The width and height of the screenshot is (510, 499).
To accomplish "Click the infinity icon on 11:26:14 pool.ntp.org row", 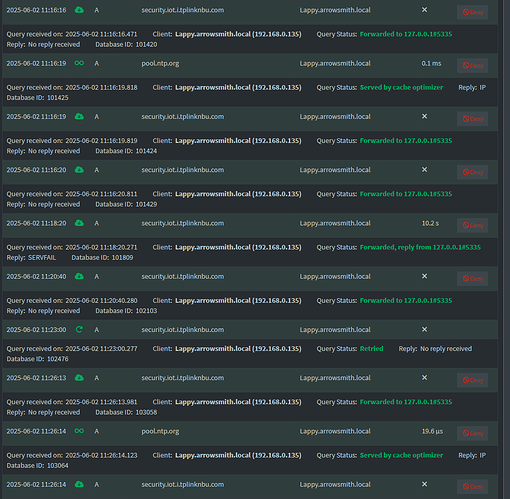I will click(x=79, y=431).
